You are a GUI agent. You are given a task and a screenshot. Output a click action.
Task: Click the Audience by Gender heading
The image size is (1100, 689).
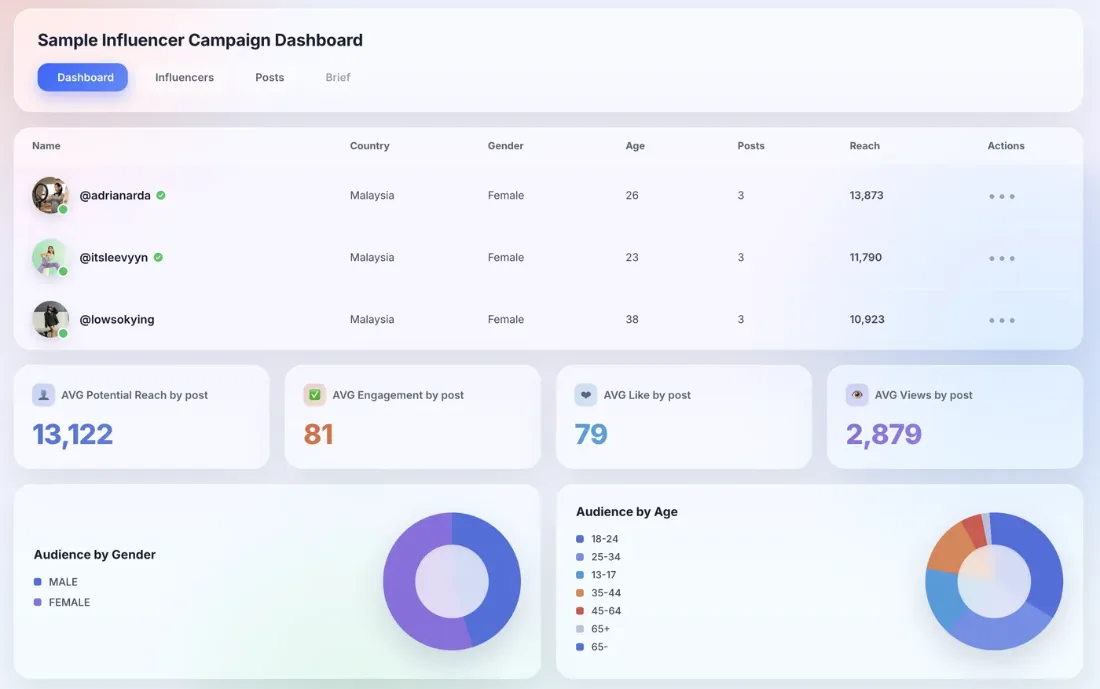point(95,554)
